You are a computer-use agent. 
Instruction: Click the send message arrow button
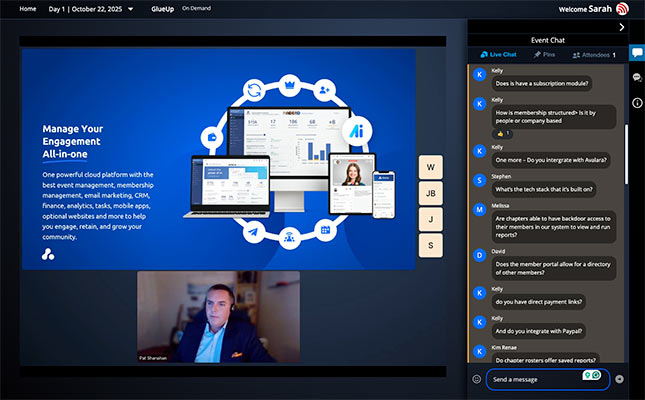click(619, 379)
